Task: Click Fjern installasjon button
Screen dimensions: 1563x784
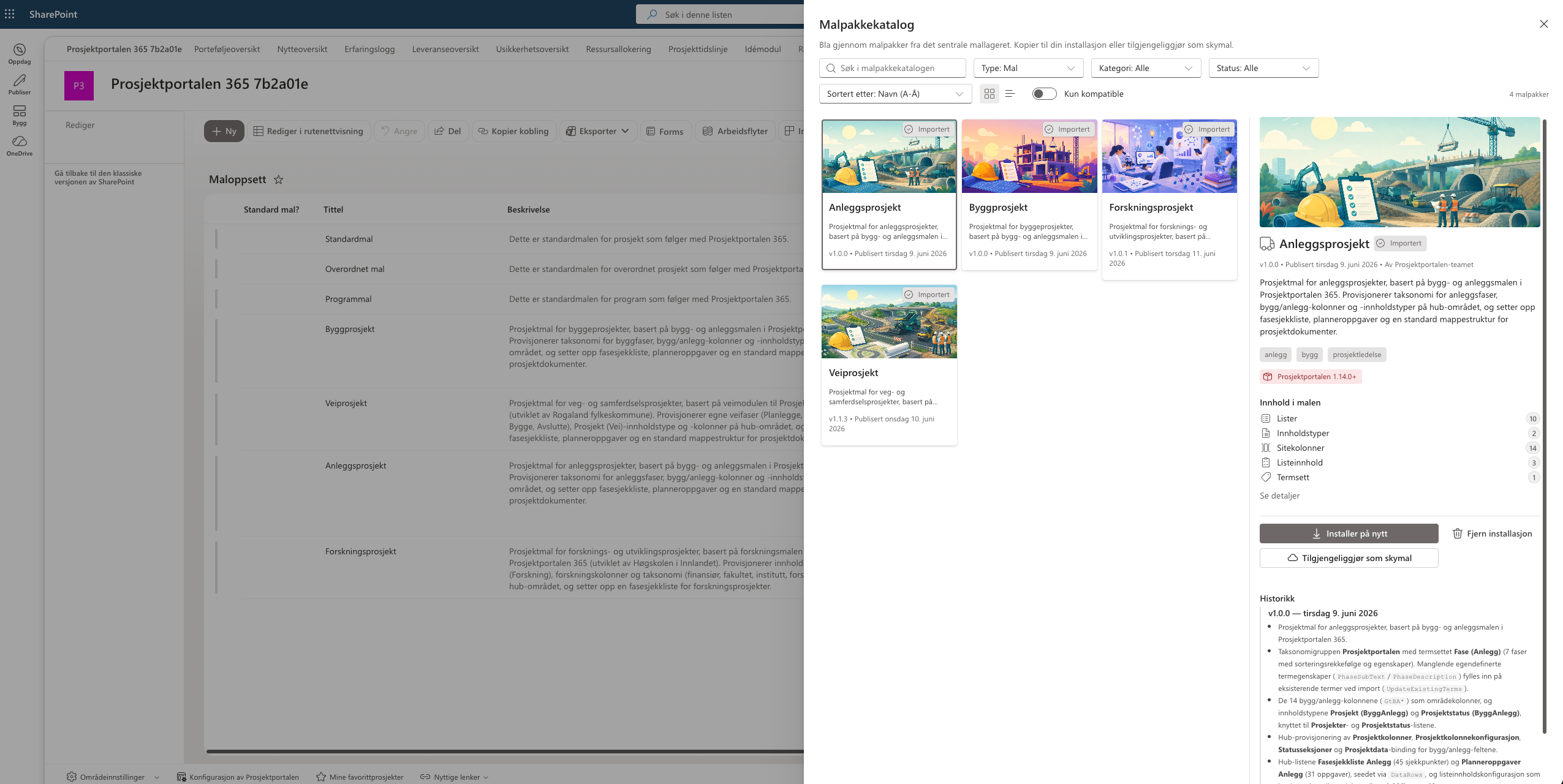Action: (x=1492, y=533)
